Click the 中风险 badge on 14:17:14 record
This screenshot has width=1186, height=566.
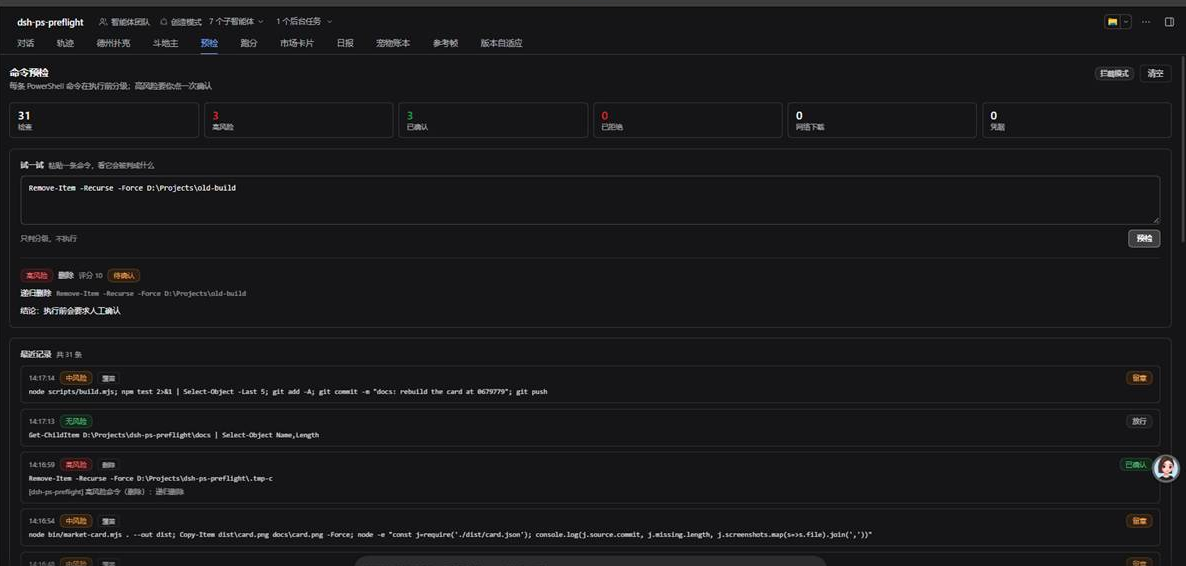[x=76, y=378]
